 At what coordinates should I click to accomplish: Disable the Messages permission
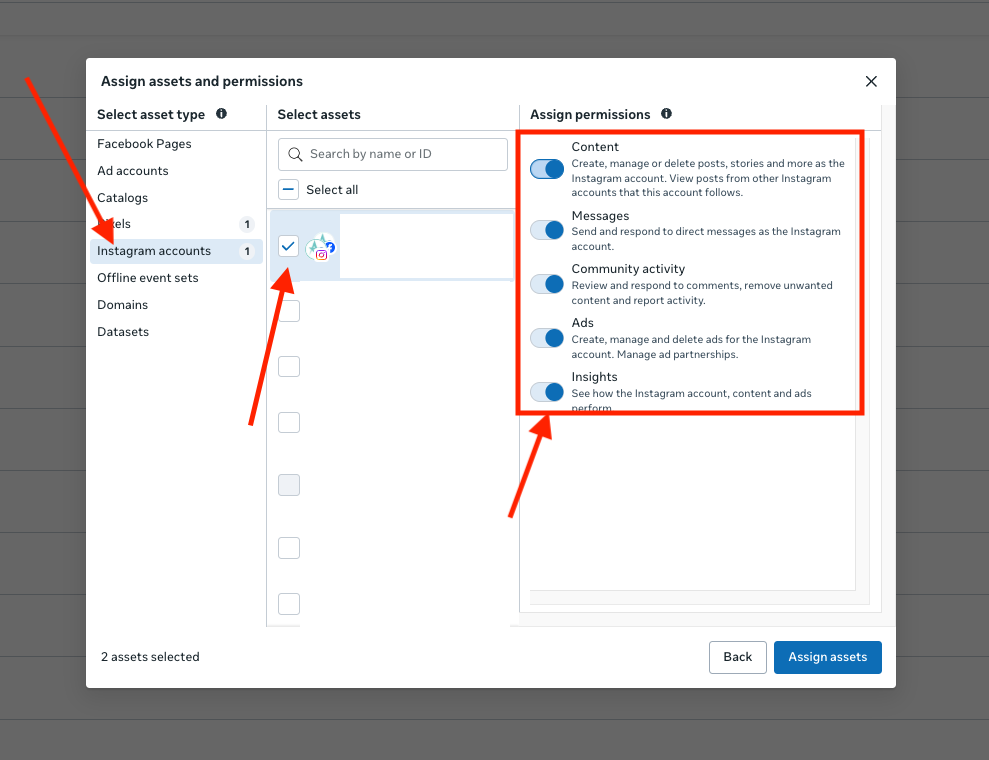click(x=547, y=230)
